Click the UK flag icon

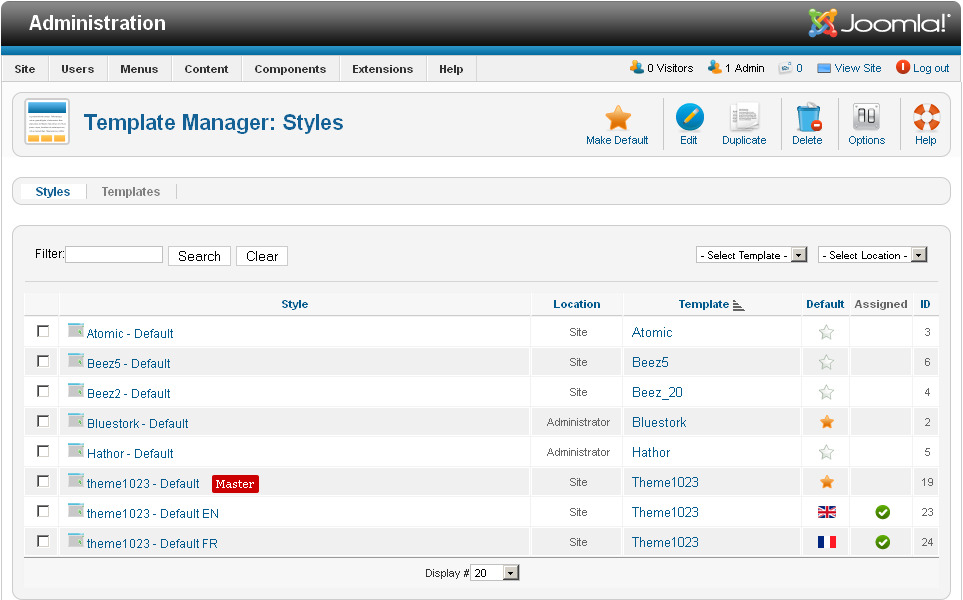827,512
